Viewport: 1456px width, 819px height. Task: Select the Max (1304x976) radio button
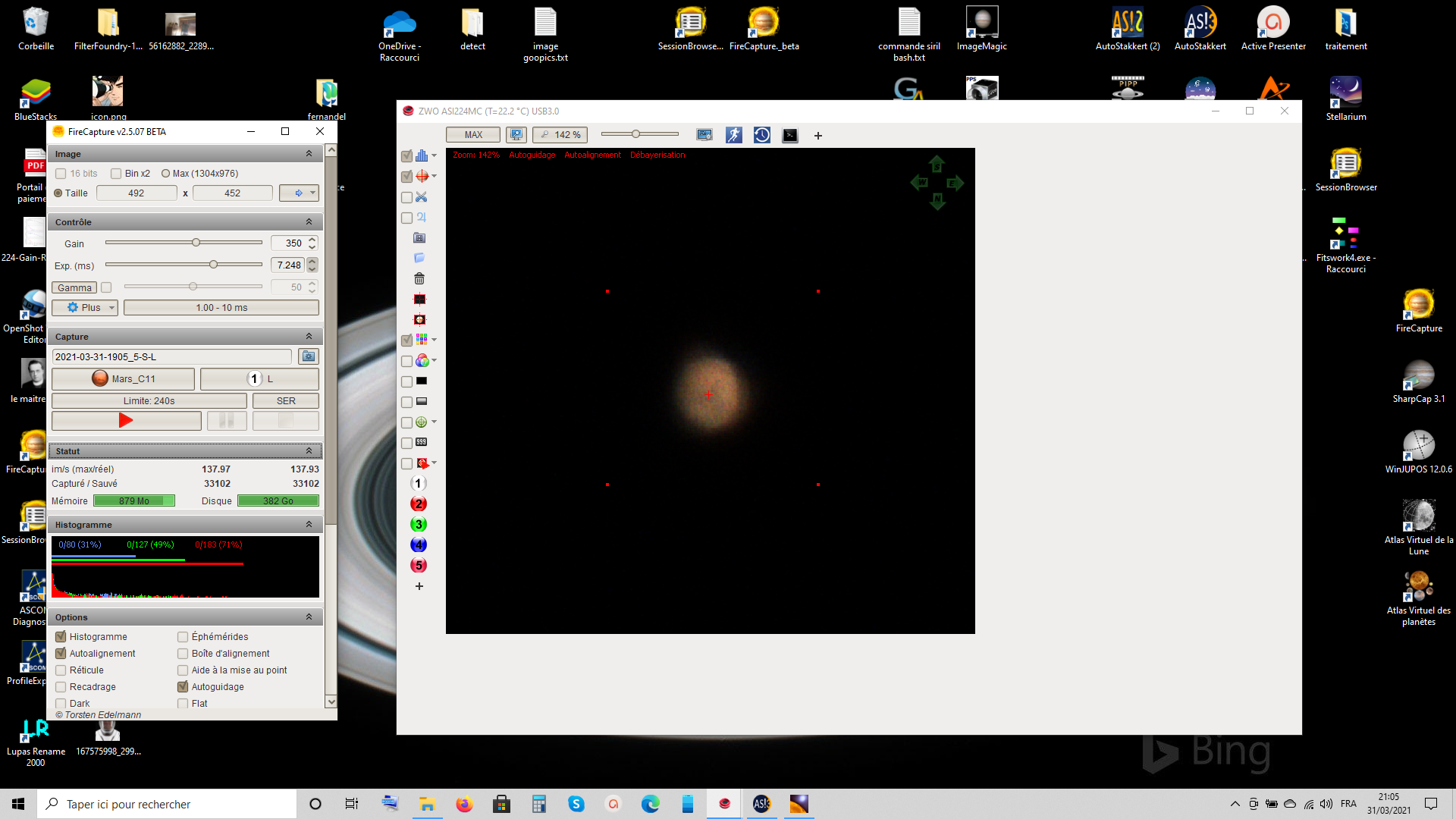coord(165,174)
